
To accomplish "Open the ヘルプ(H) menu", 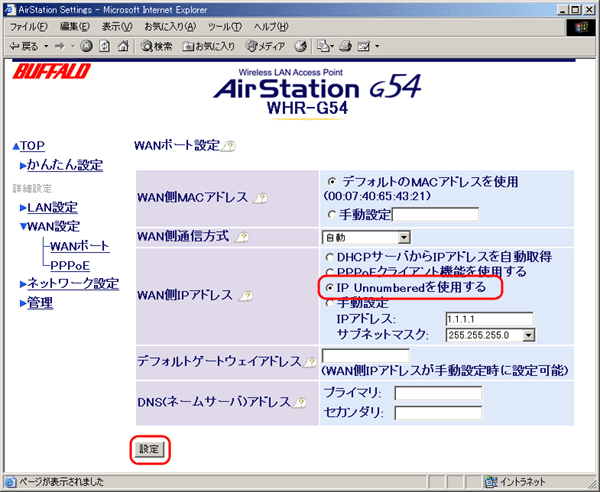I will coord(271,27).
